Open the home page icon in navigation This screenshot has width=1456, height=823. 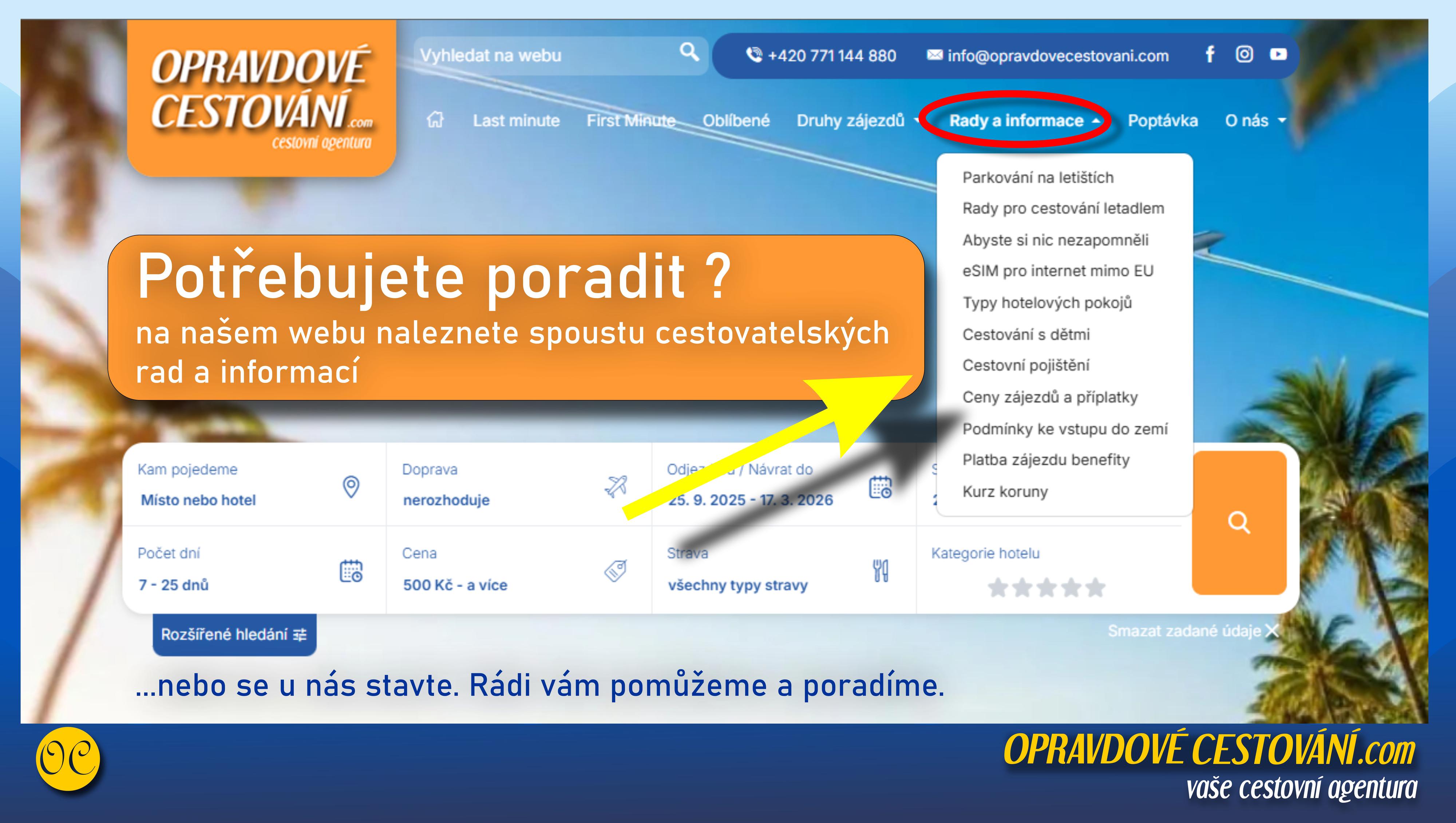tap(435, 120)
